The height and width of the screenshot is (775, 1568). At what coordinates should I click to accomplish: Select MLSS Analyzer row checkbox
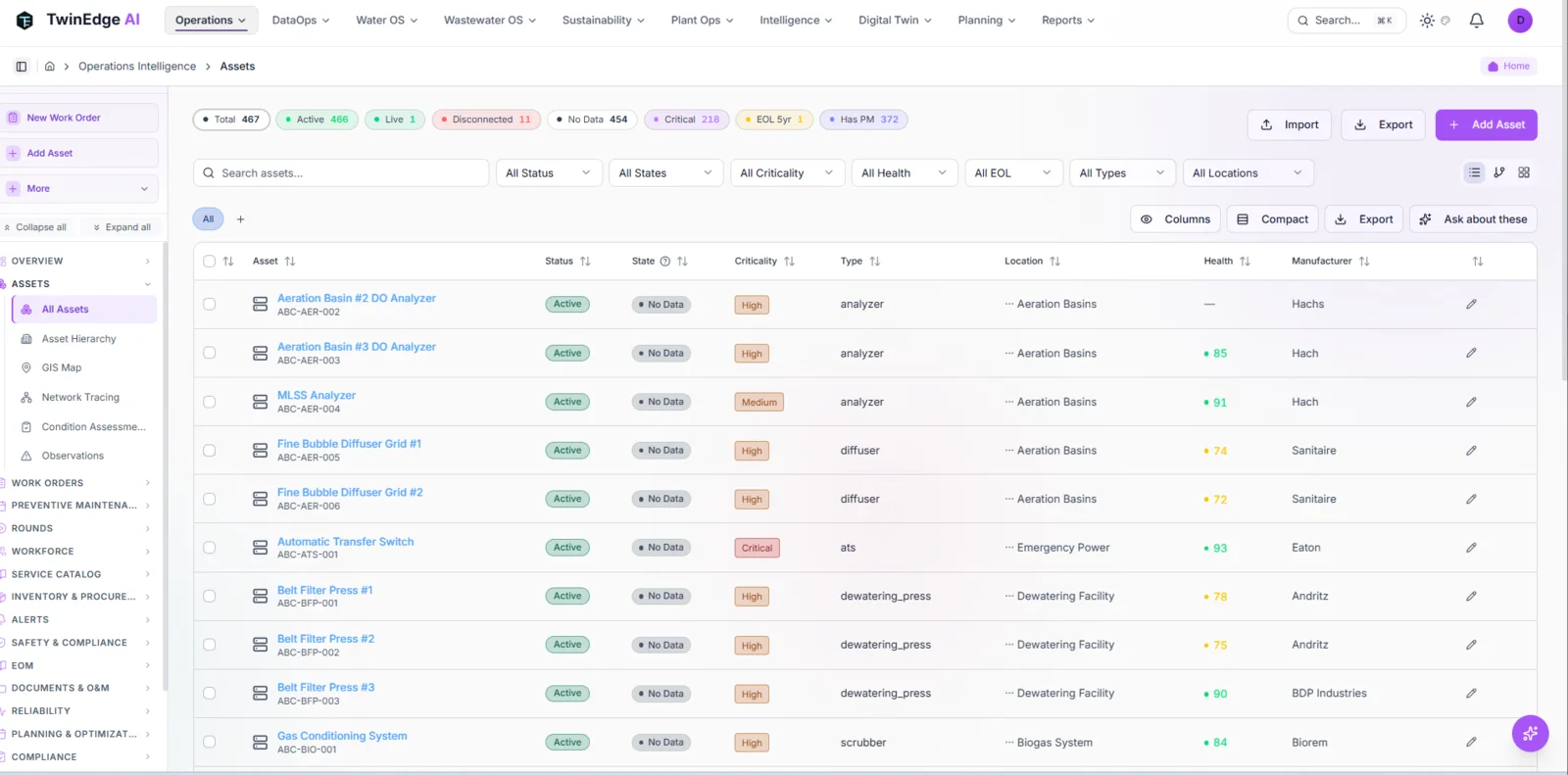click(209, 402)
